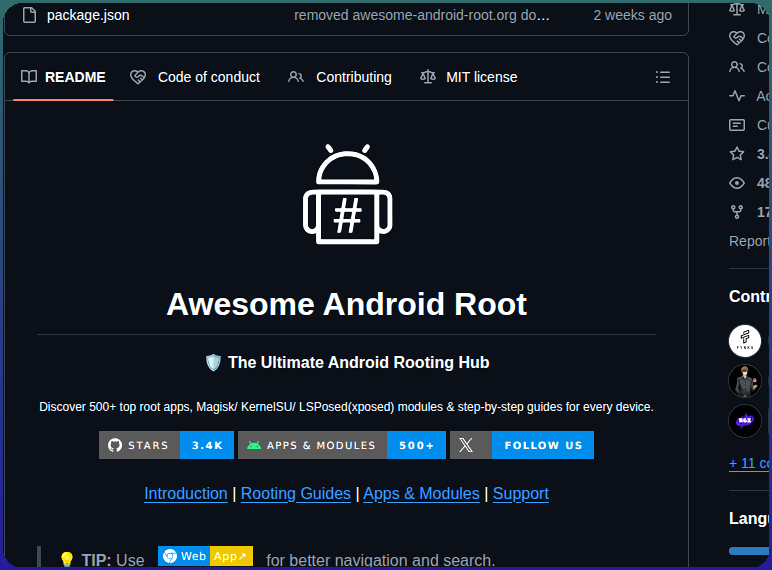Image resolution: width=772 pixels, height=570 pixels.
Task: Switch to the MIT license tab
Action: (468, 77)
